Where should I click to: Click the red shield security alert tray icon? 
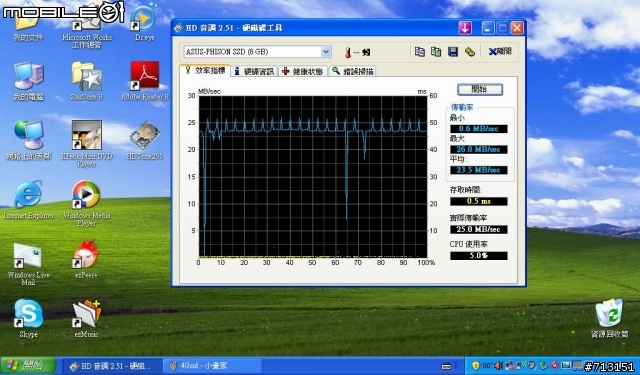coord(554,366)
